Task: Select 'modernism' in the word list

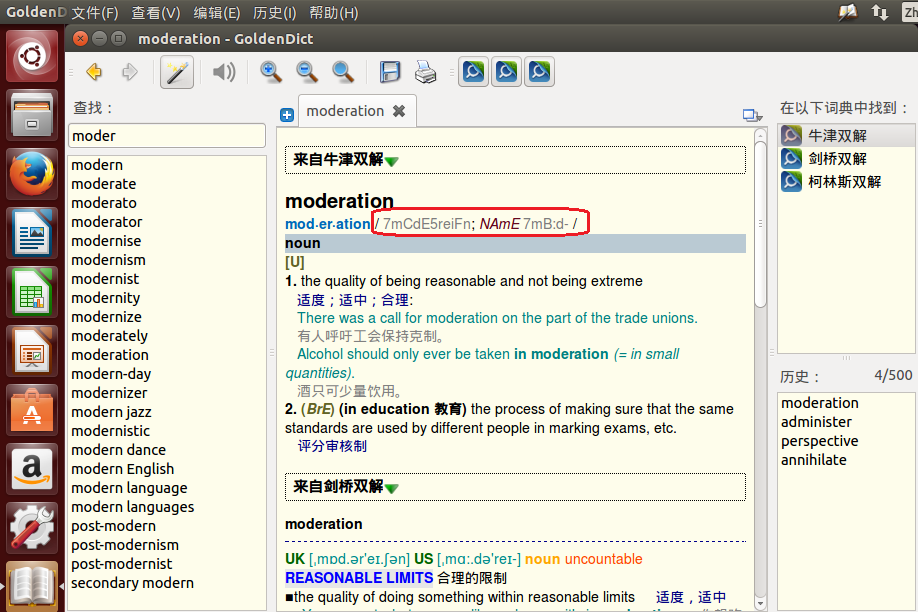Action: (108, 260)
